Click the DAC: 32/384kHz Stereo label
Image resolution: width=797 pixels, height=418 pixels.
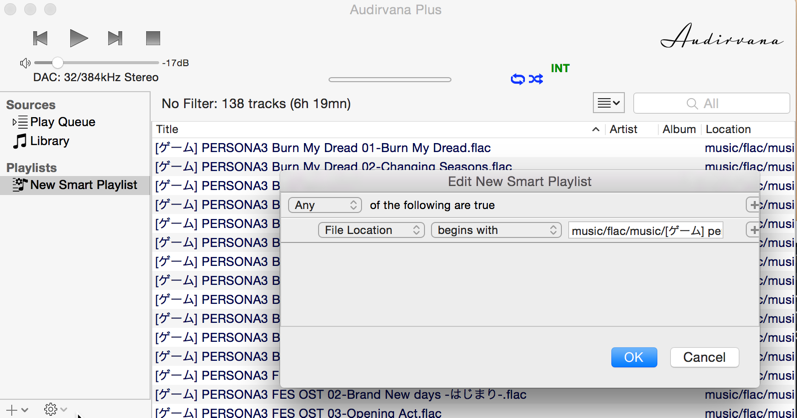(96, 77)
